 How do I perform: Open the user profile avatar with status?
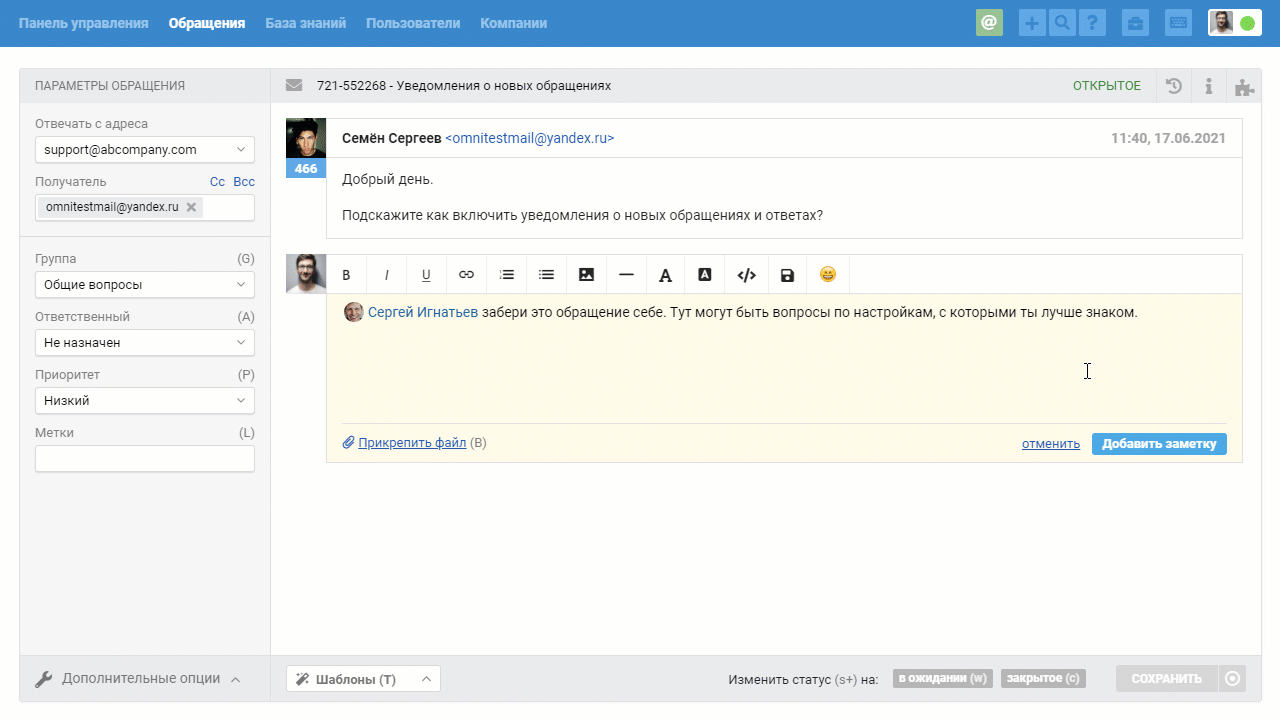pos(1234,23)
